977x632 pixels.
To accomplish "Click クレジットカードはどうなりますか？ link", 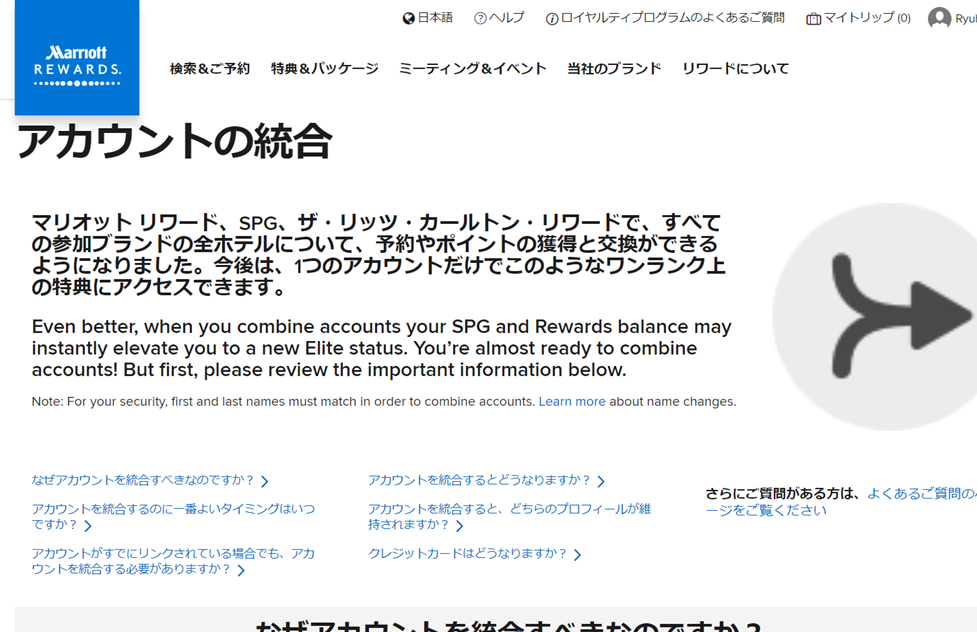I will tap(467, 553).
